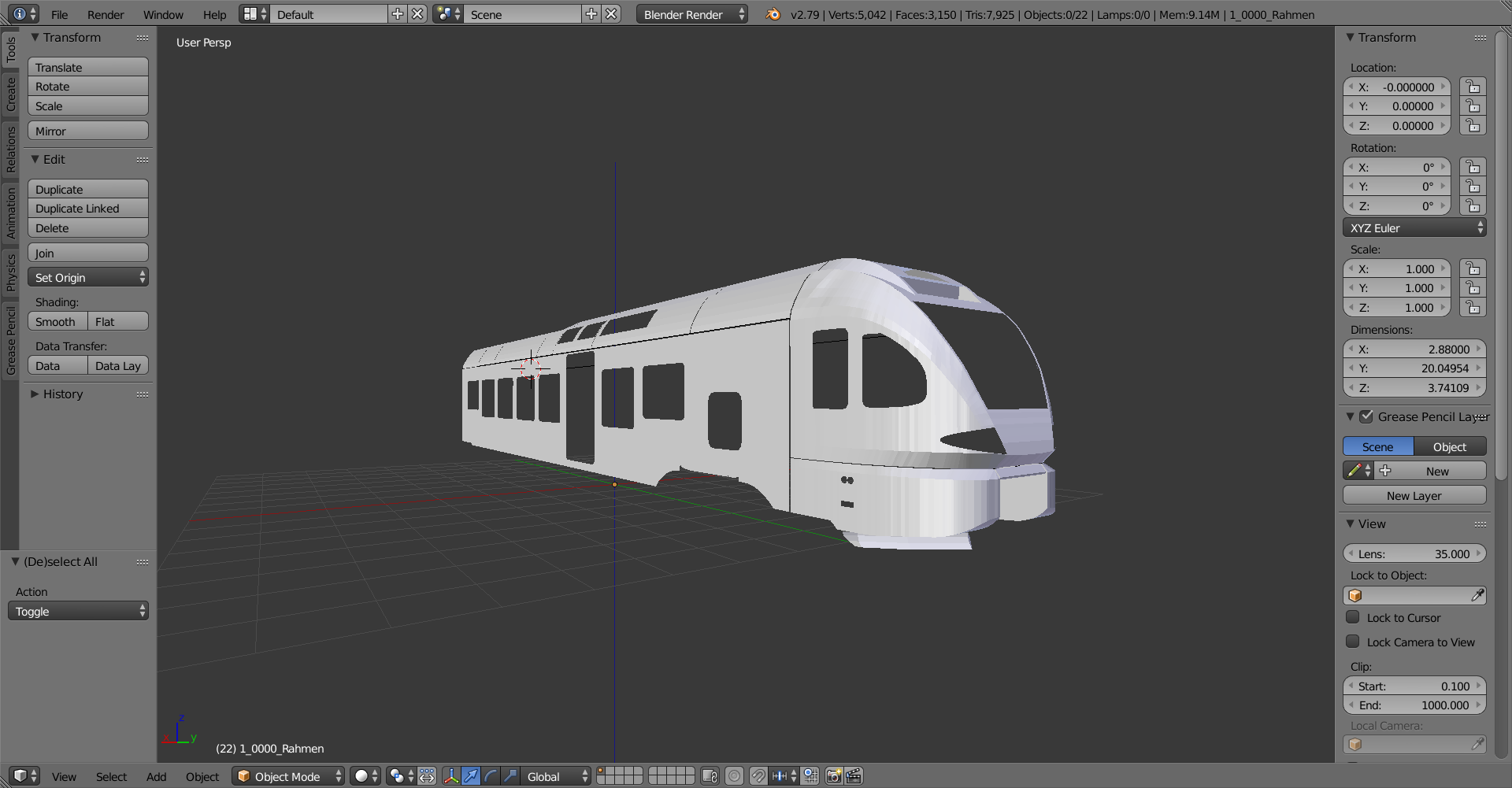Viewport: 1512px width, 788px height.
Task: Add a new screen layout
Action: click(x=398, y=14)
